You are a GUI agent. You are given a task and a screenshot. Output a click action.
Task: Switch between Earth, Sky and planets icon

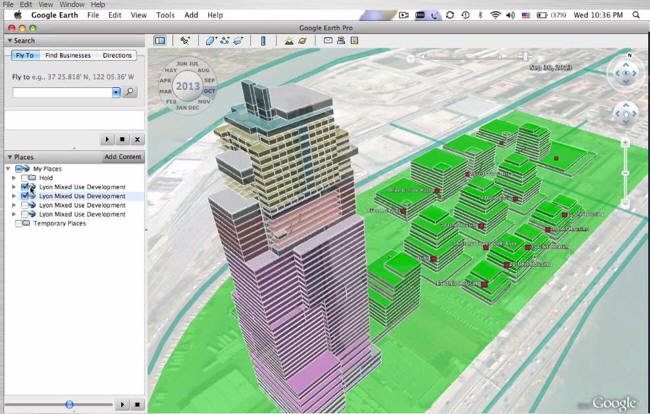(x=303, y=41)
